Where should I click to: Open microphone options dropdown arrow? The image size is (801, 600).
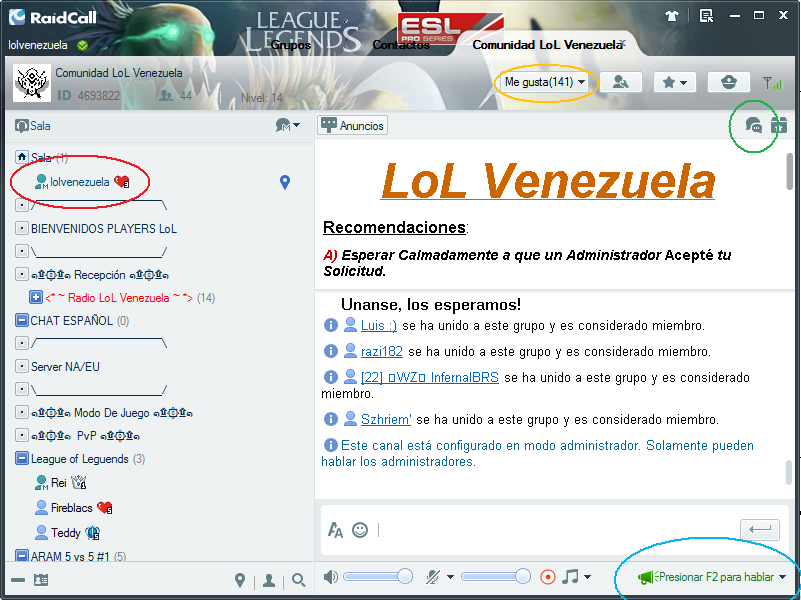450,577
